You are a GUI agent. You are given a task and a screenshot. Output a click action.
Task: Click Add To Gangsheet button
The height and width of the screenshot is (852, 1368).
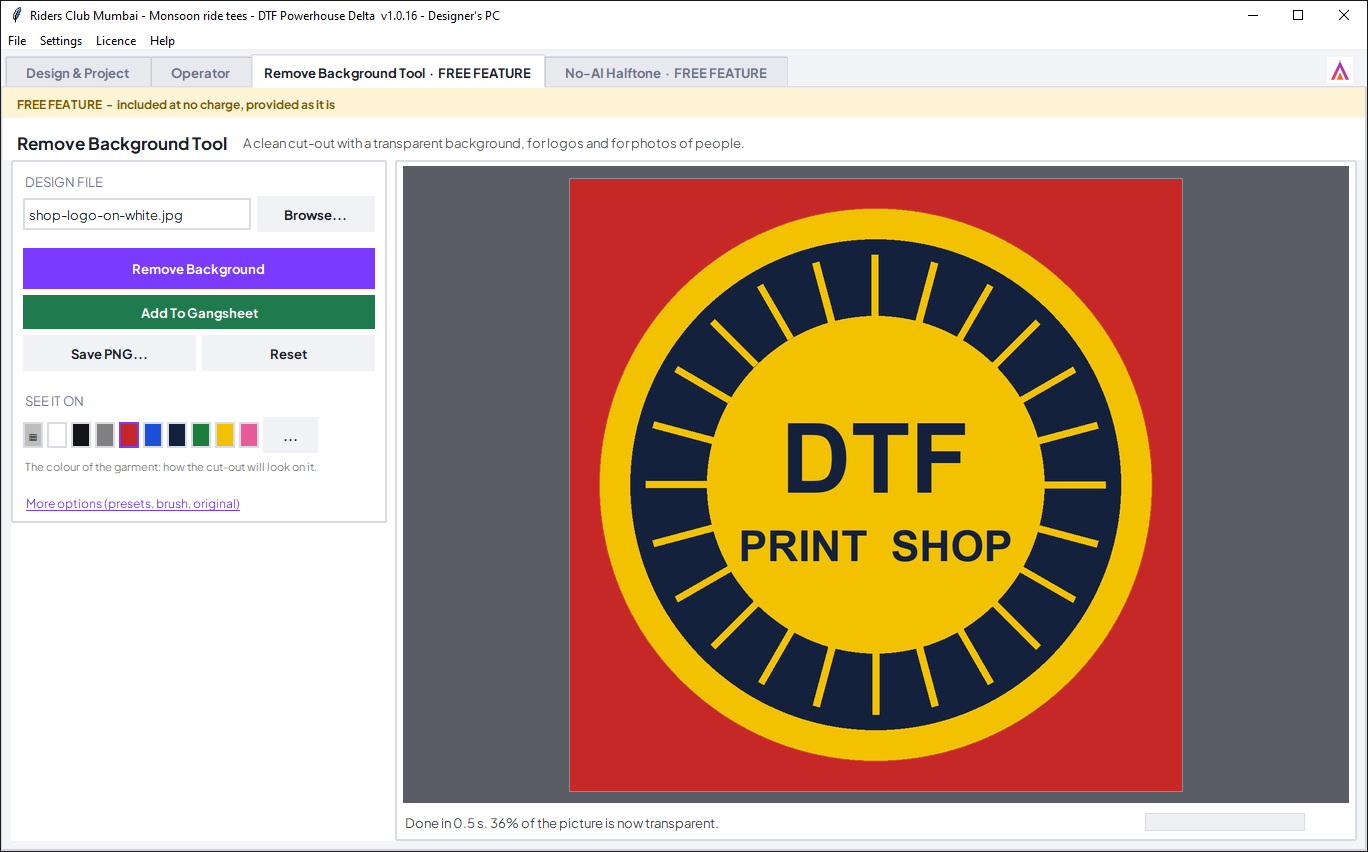click(x=199, y=312)
